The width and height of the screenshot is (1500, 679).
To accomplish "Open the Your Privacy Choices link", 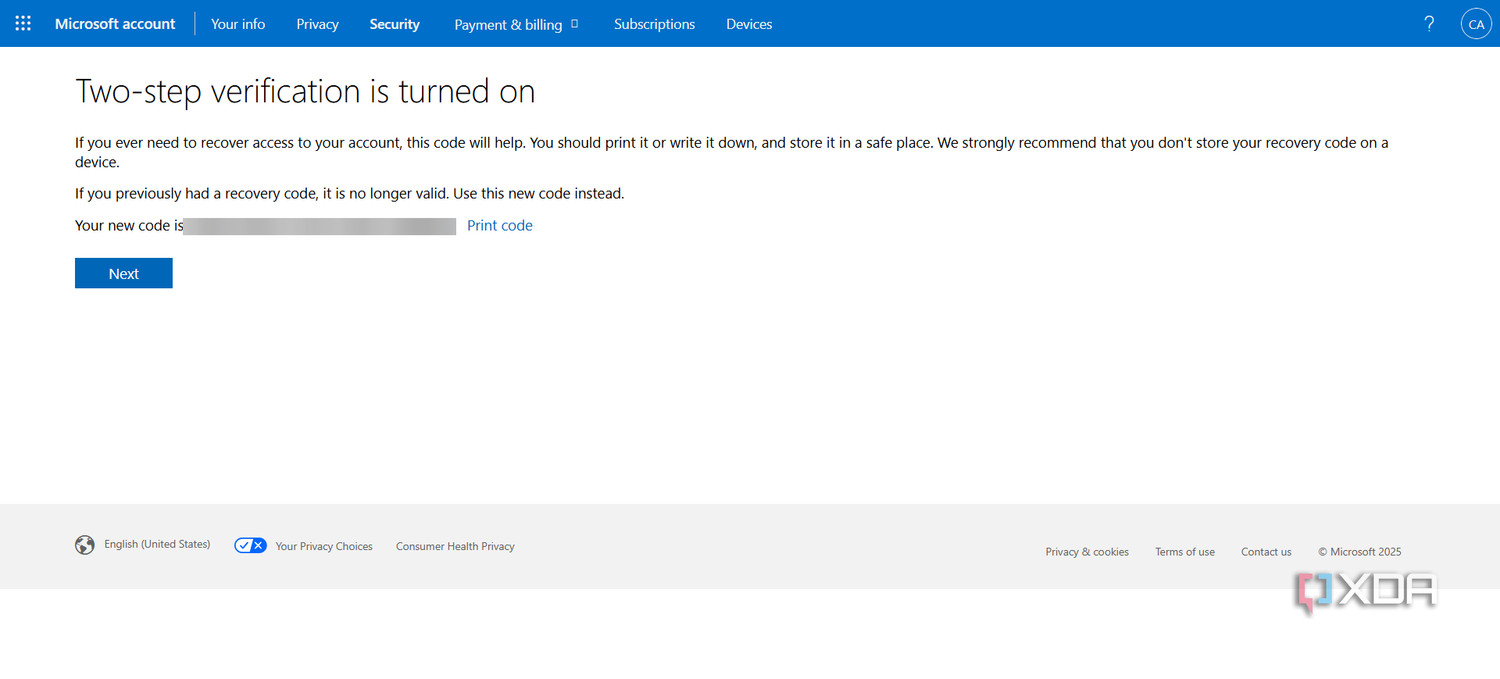I will point(324,546).
